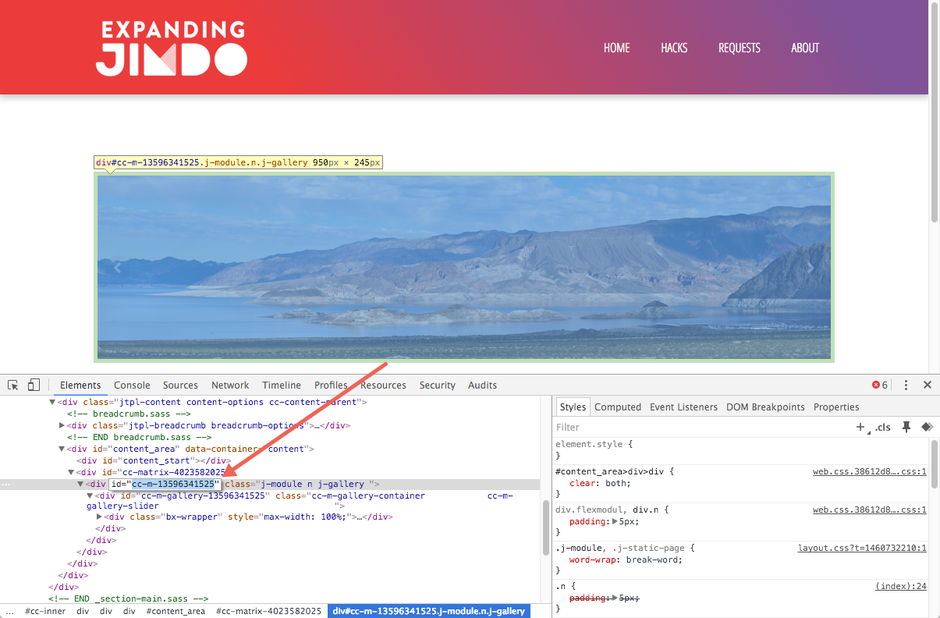Toggle the pin icon in the Styles toolbar

[x=907, y=427]
